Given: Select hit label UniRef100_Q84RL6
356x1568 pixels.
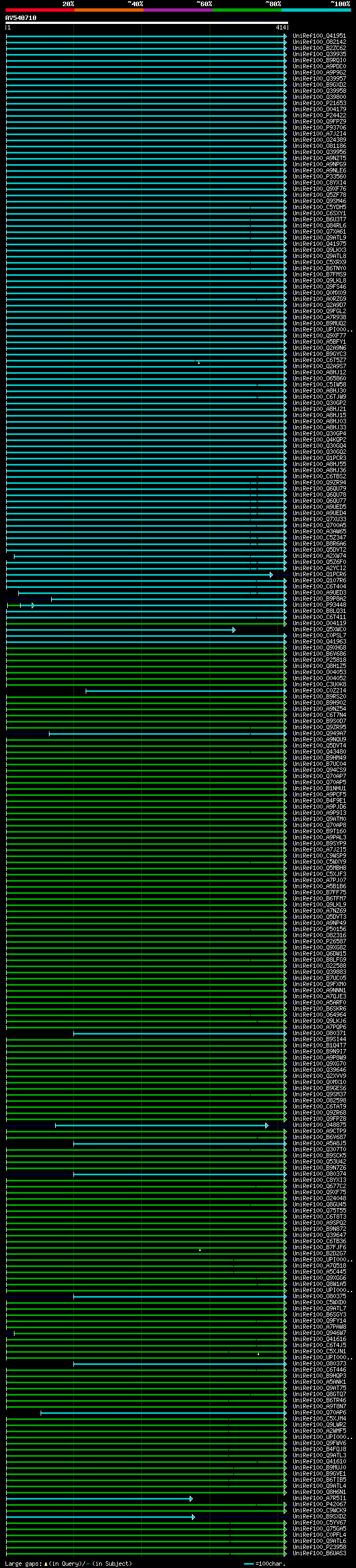Looking at the screenshot, I should click(319, 225).
